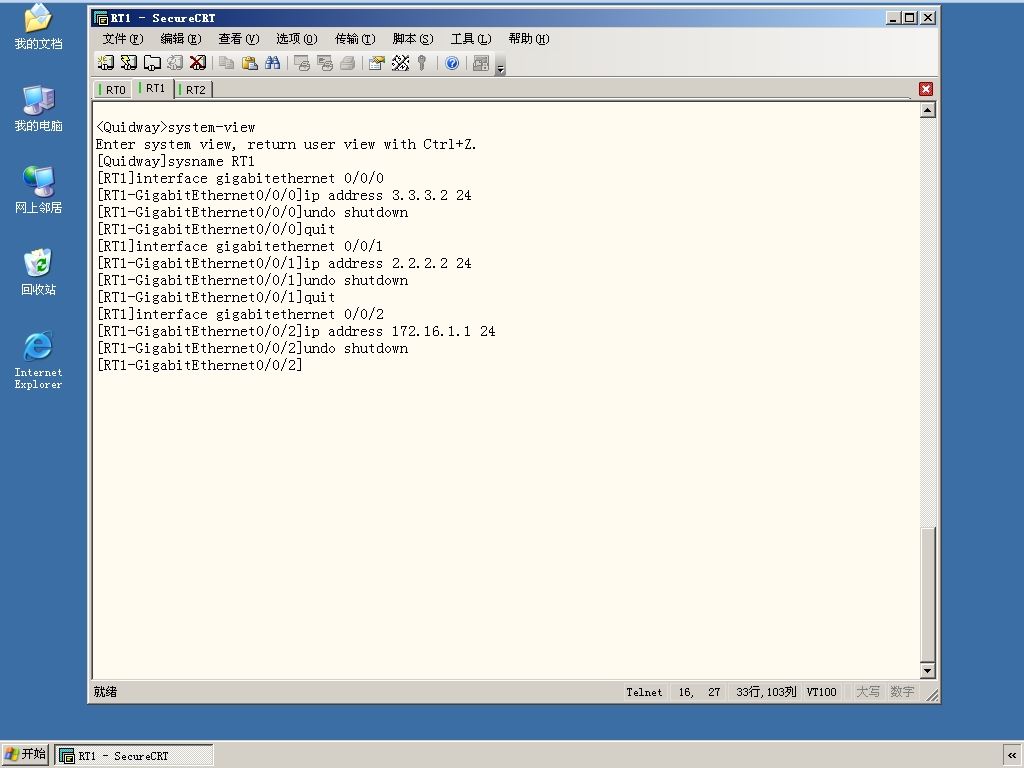Select the 我的电脑 desktop icon
The height and width of the screenshot is (768, 1024).
(x=38, y=108)
